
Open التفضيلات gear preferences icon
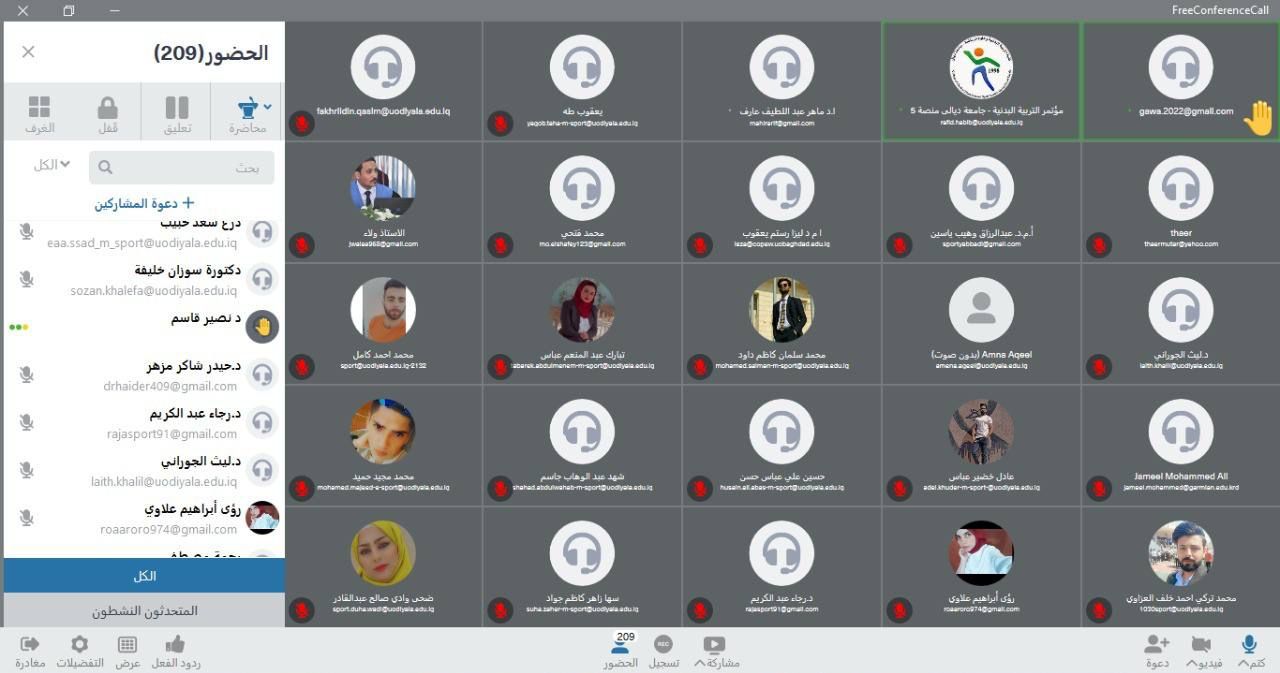pyautogui.click(x=80, y=645)
